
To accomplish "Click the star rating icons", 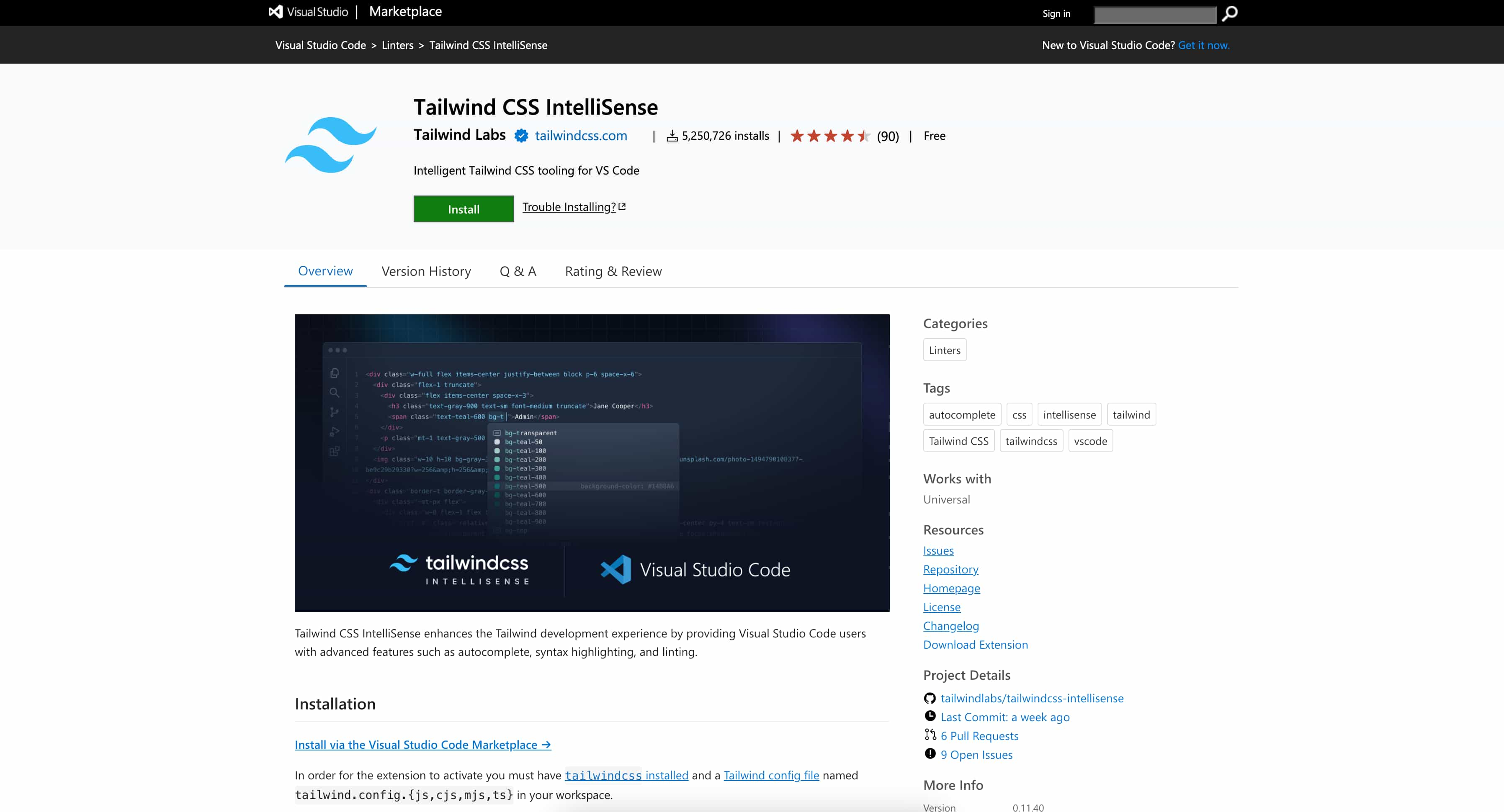I will (x=830, y=136).
